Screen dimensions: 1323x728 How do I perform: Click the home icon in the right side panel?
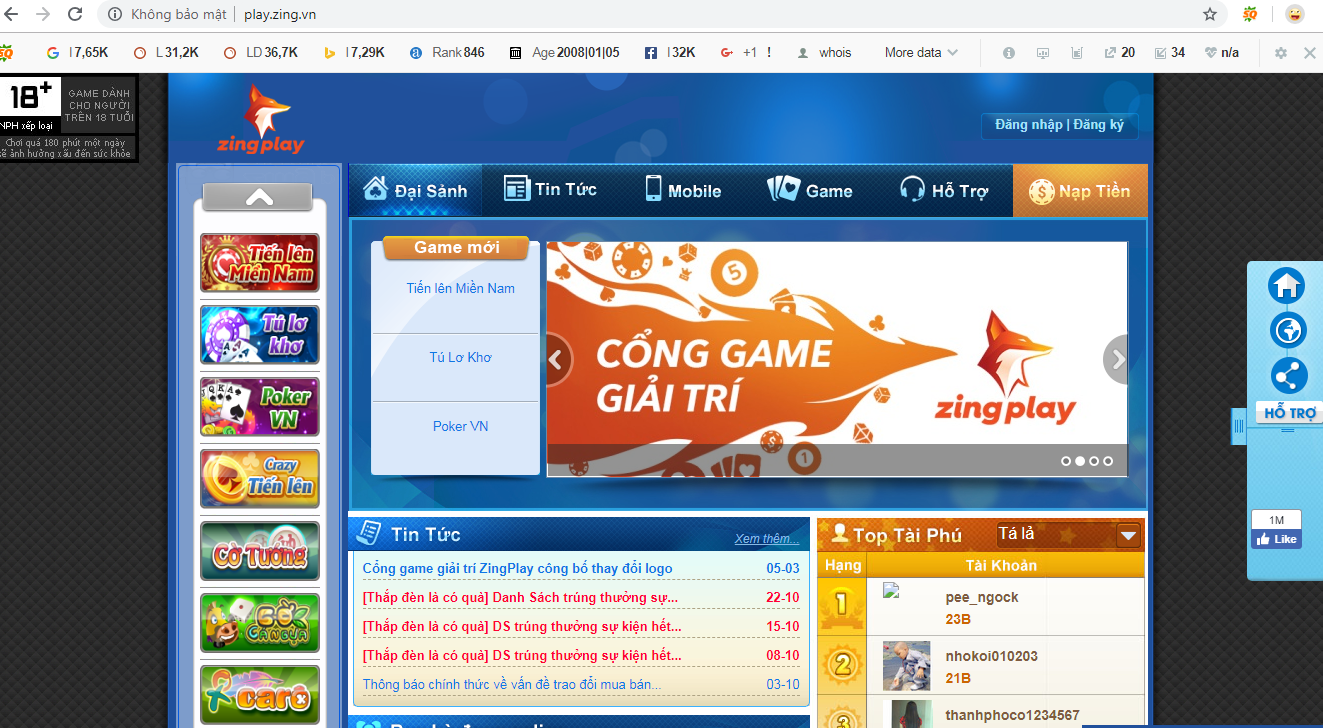click(x=1287, y=286)
